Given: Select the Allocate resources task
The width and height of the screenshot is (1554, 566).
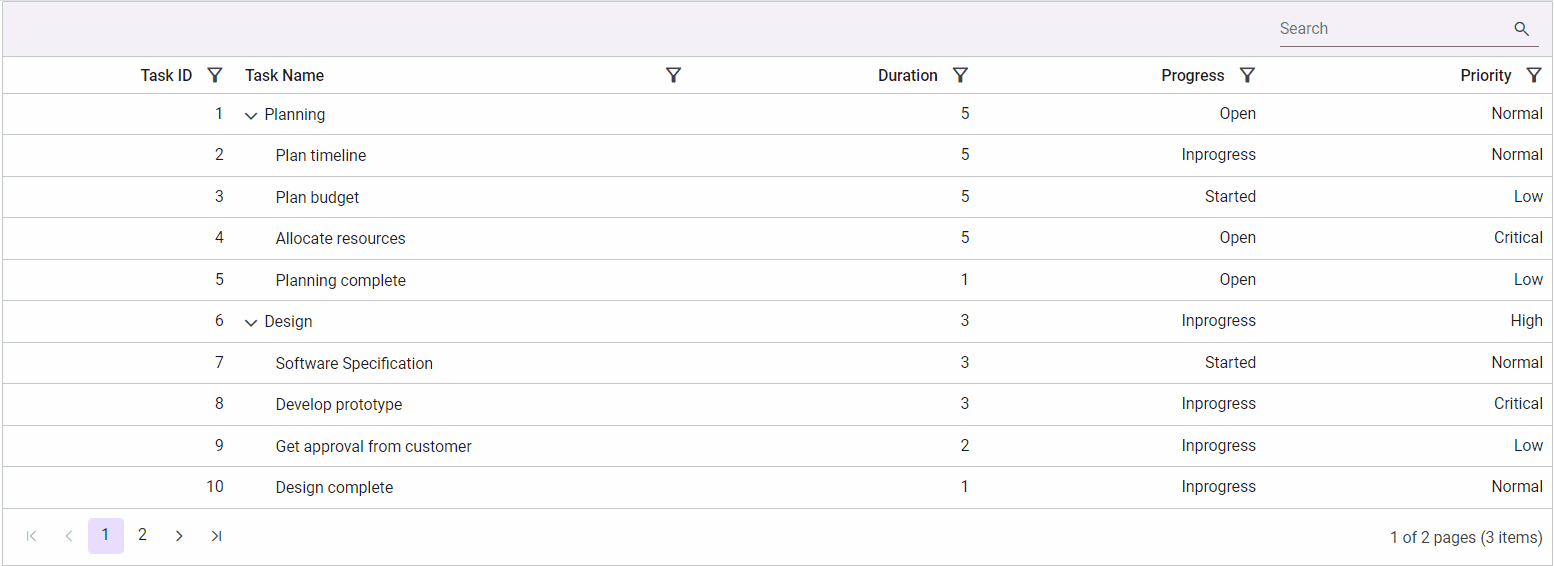Looking at the screenshot, I should [x=340, y=238].
